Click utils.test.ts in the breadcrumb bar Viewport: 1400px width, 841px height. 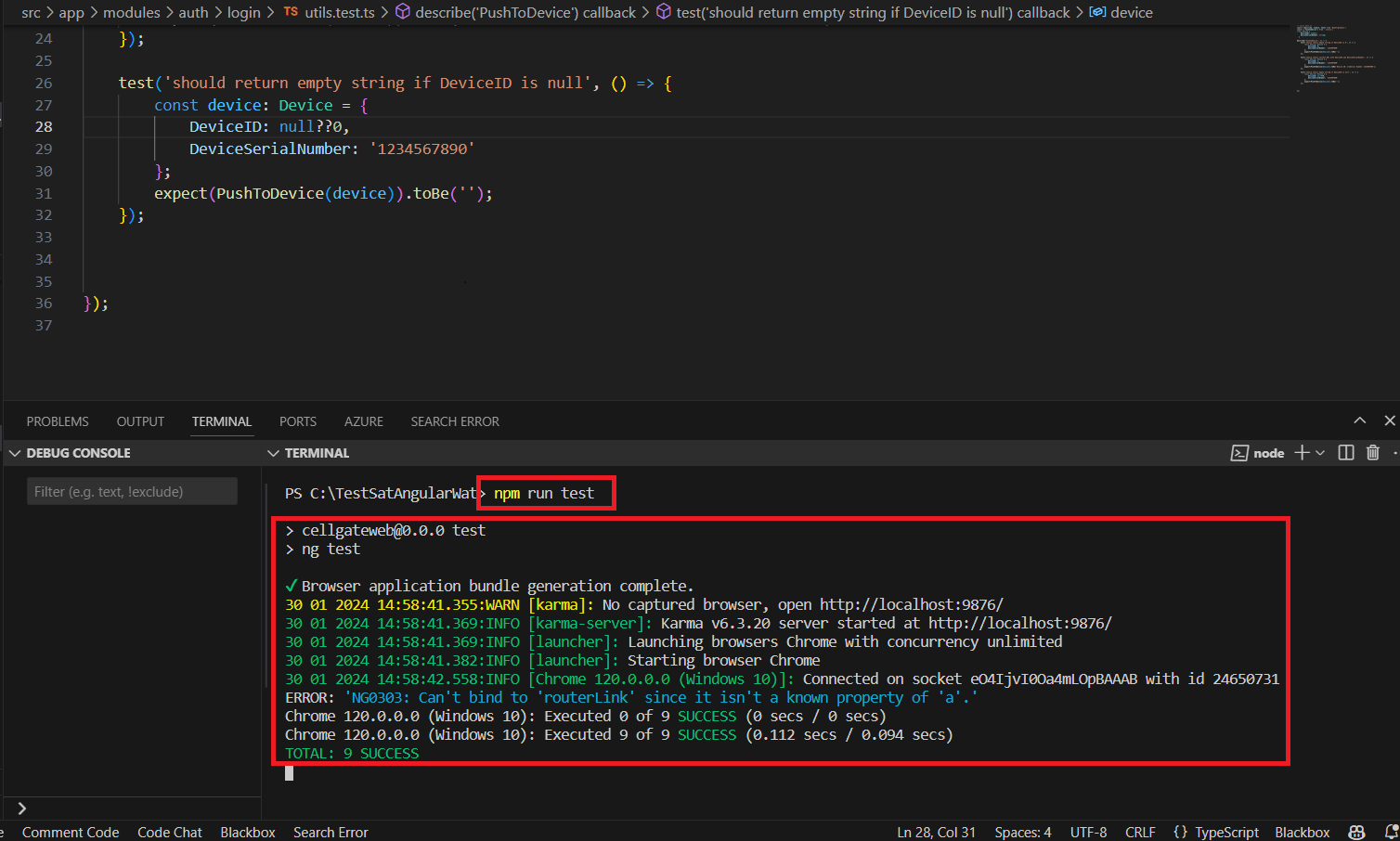[340, 12]
